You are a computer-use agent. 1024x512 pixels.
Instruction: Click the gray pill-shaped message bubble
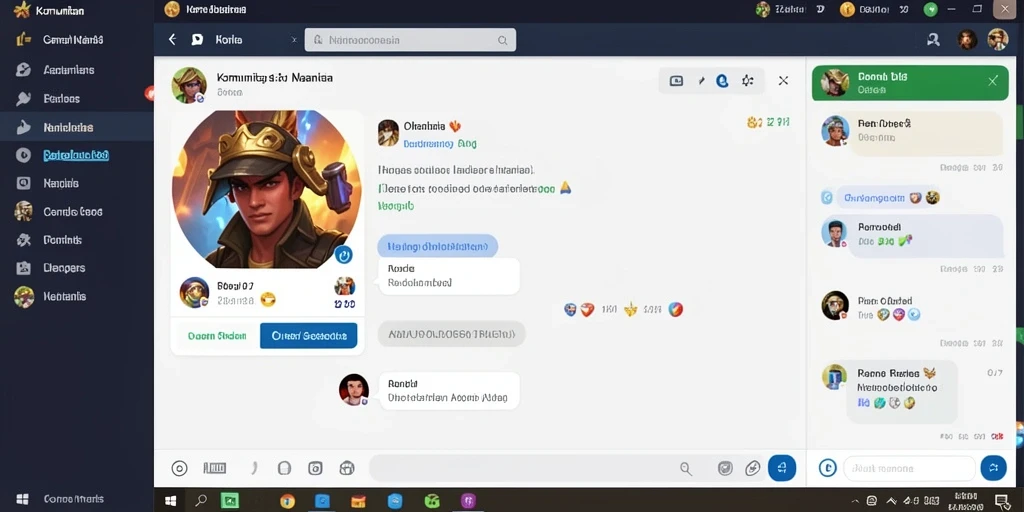[x=451, y=334]
